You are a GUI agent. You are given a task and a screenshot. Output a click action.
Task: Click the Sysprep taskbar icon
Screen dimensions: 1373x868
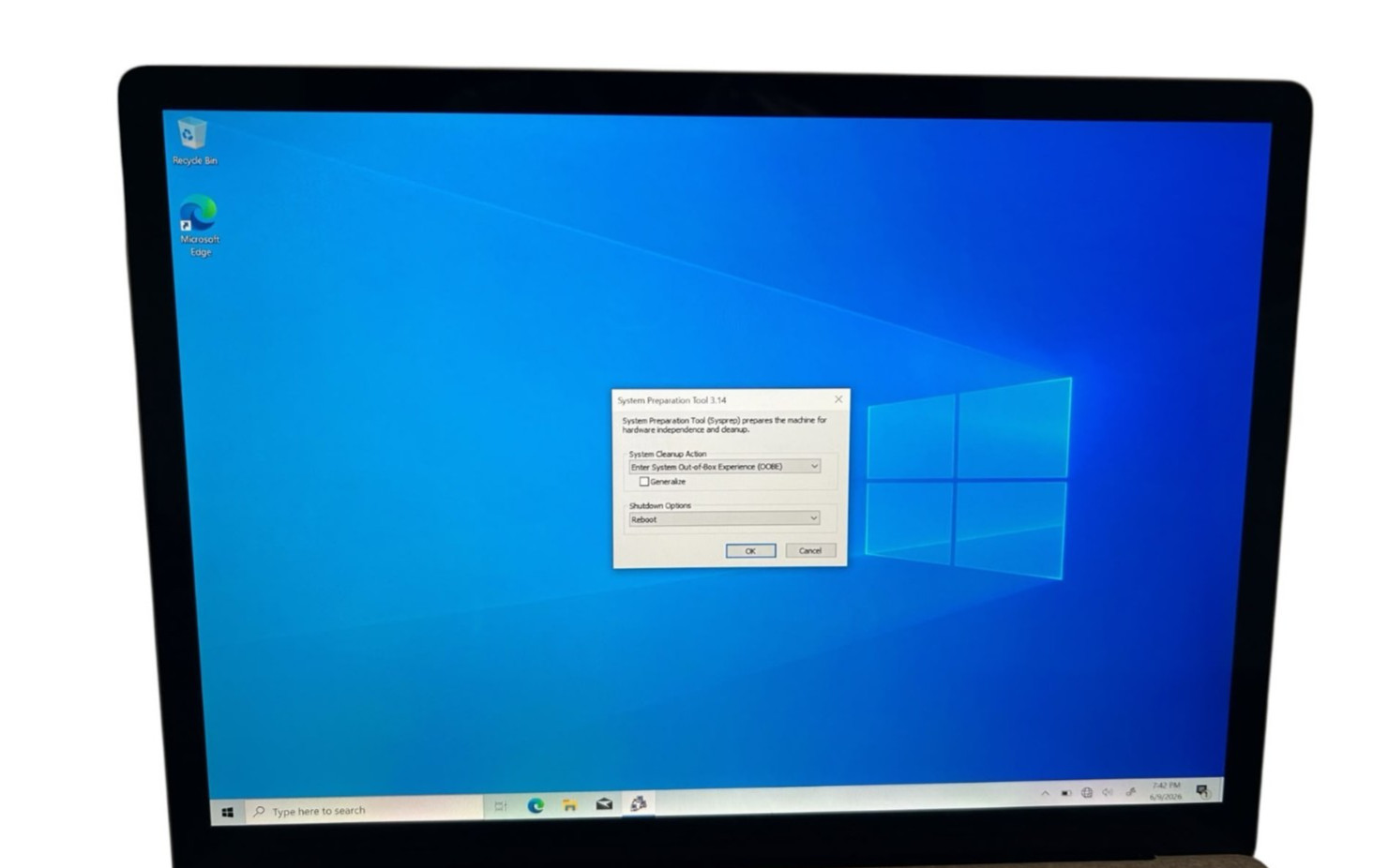pyautogui.click(x=638, y=803)
